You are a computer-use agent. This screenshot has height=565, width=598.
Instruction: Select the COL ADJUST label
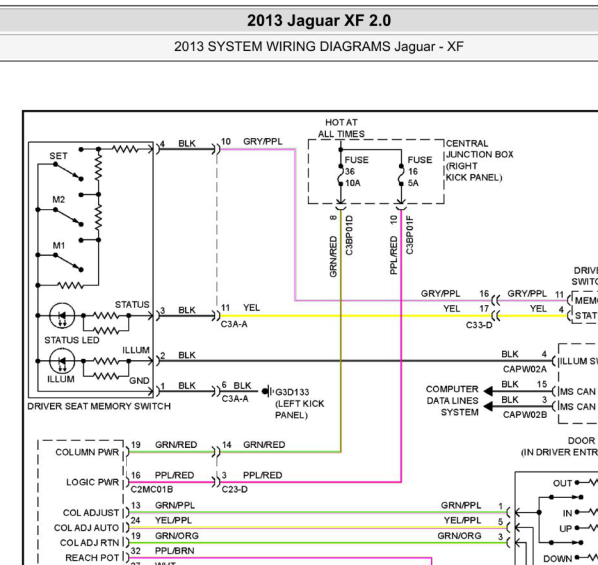tap(91, 512)
